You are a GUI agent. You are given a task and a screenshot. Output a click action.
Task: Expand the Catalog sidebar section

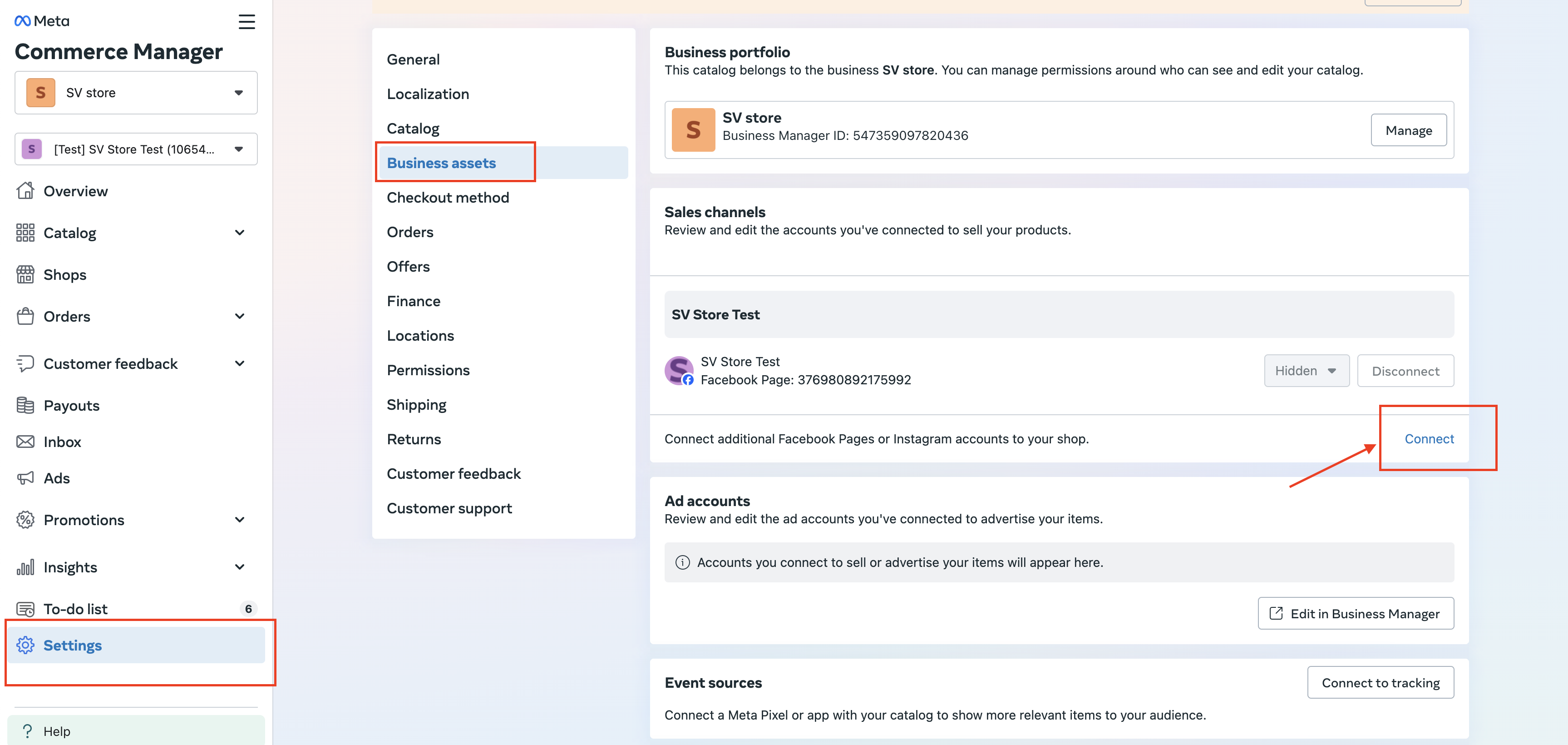(x=239, y=233)
